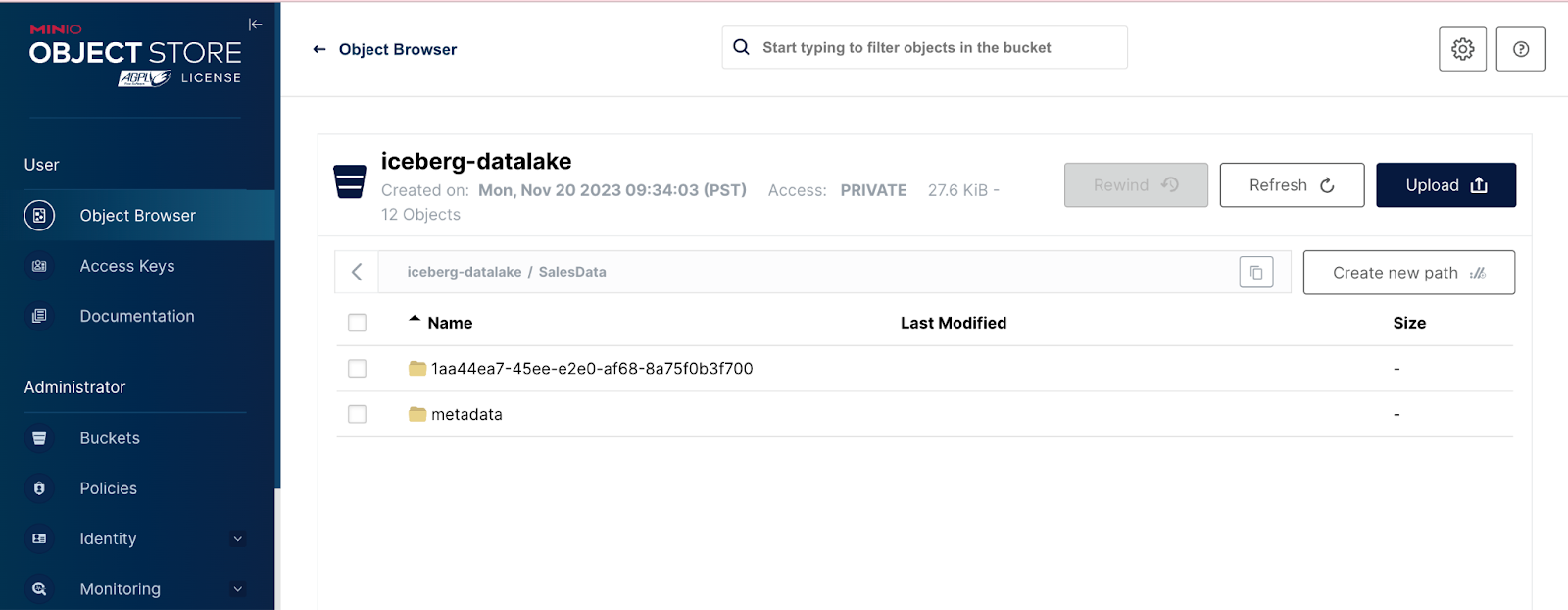Sort objects by the Name column arrow
Image resolution: width=1568 pixels, height=610 pixels.
[415, 320]
